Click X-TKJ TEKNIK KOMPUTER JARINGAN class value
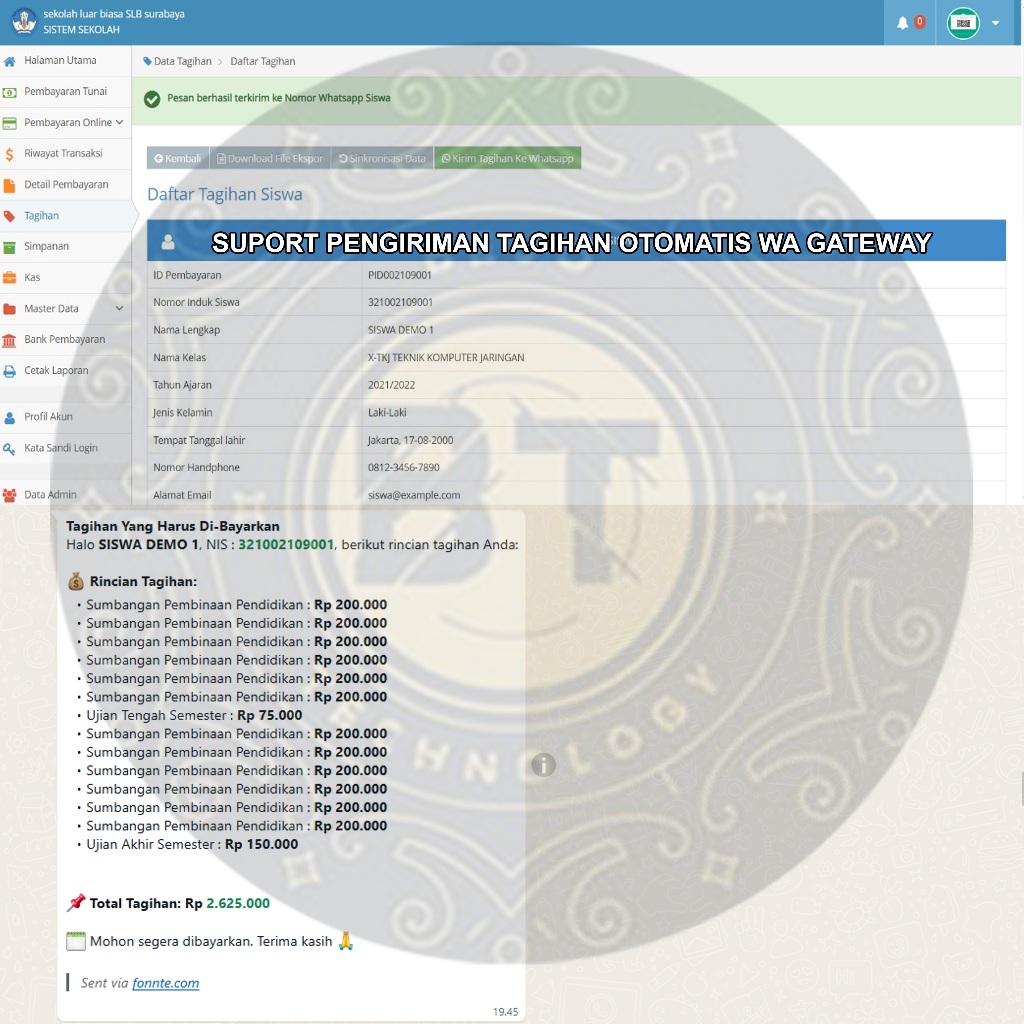Image resolution: width=1024 pixels, height=1024 pixels. tap(446, 357)
